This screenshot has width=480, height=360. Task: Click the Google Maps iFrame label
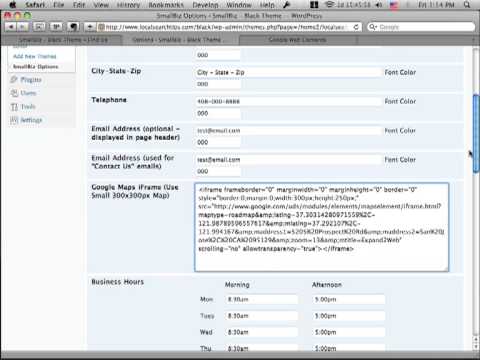coord(135,191)
